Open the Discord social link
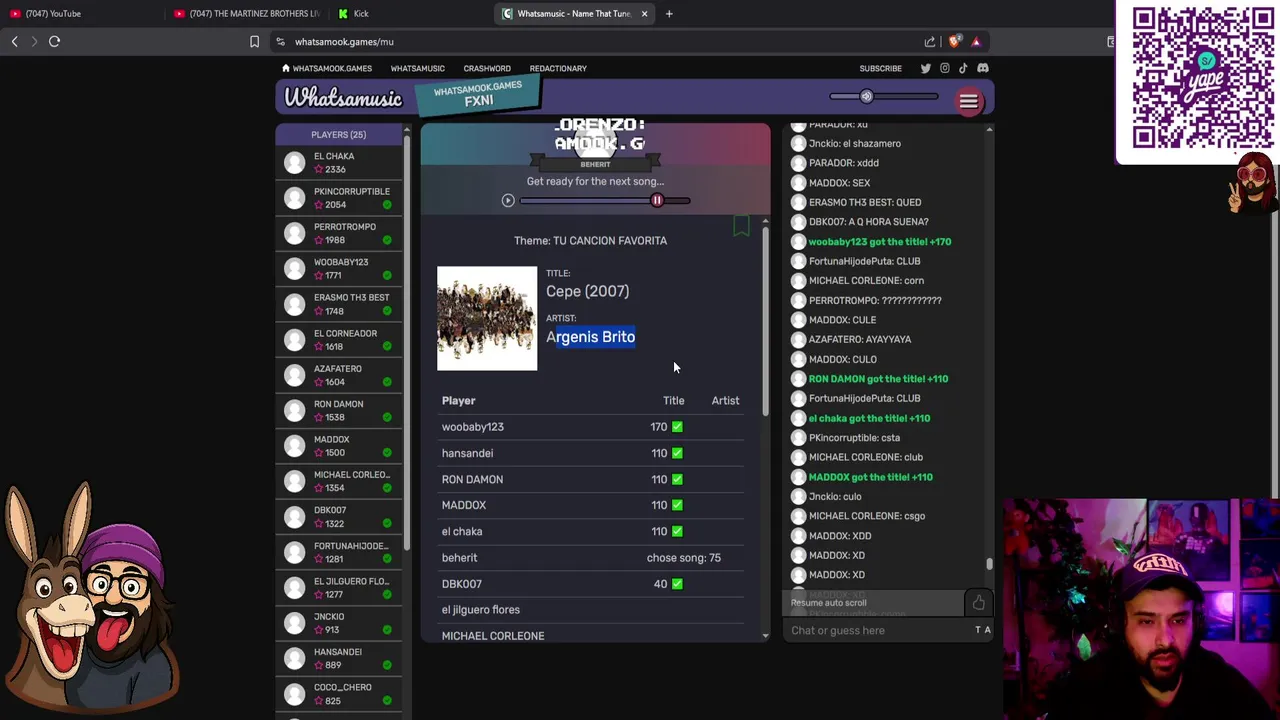The width and height of the screenshot is (1280, 720). point(983,68)
